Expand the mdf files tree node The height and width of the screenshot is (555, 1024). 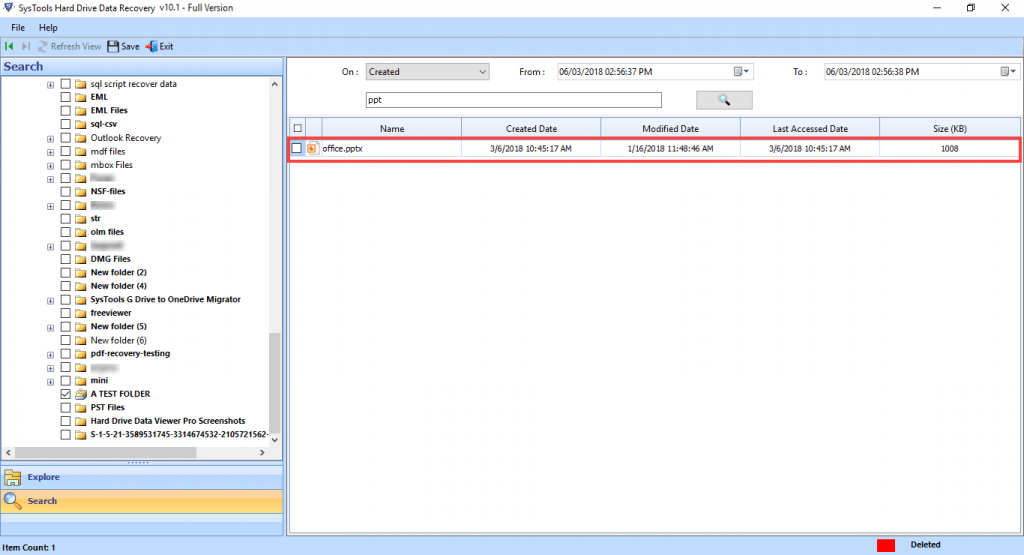coord(50,152)
